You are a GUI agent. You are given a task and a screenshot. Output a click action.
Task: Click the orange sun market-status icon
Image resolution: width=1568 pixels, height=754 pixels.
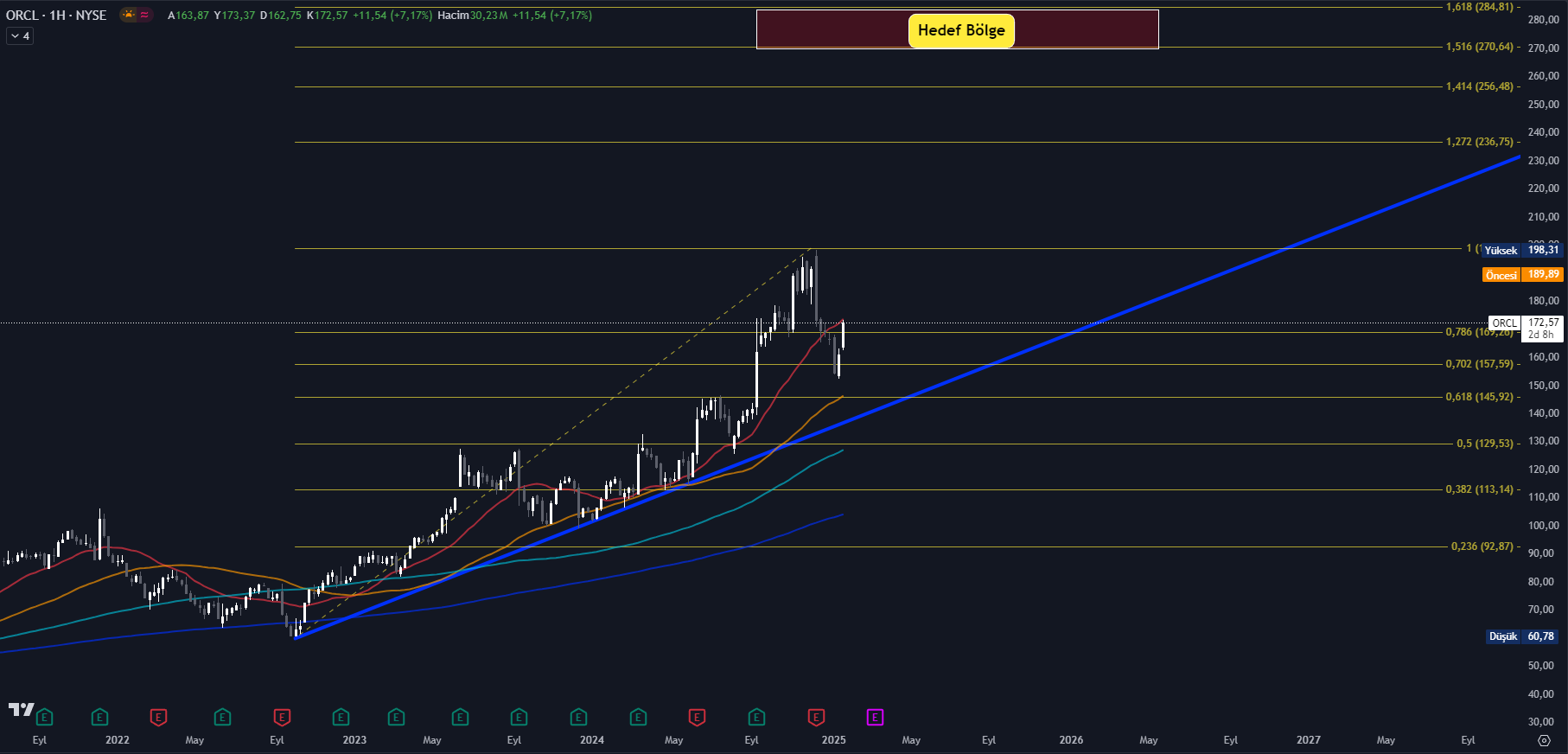pos(129,15)
